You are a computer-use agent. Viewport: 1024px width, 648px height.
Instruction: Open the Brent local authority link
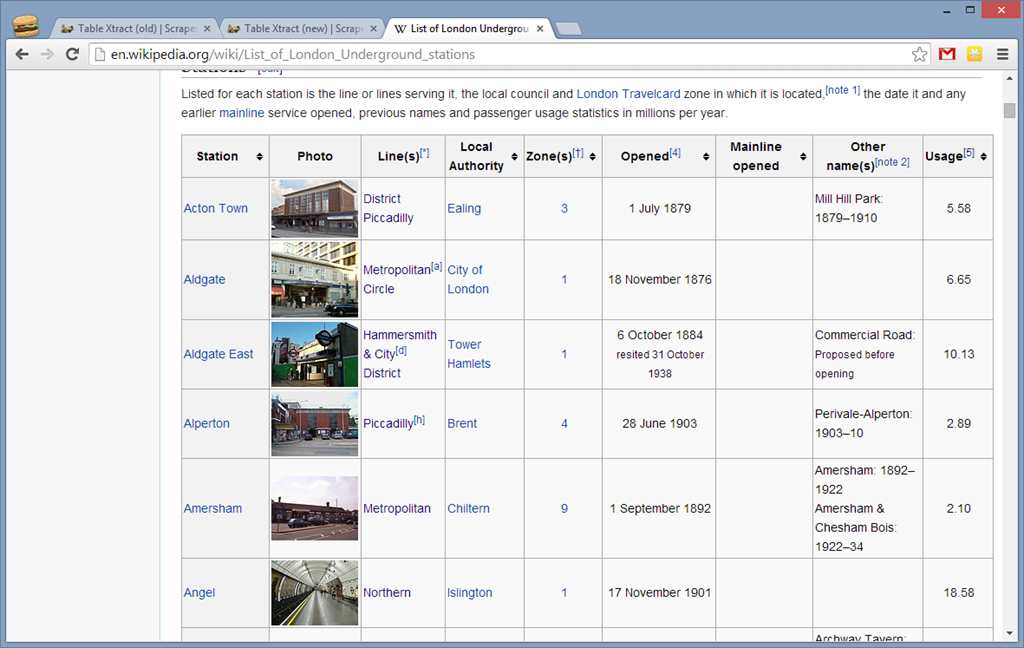(462, 423)
